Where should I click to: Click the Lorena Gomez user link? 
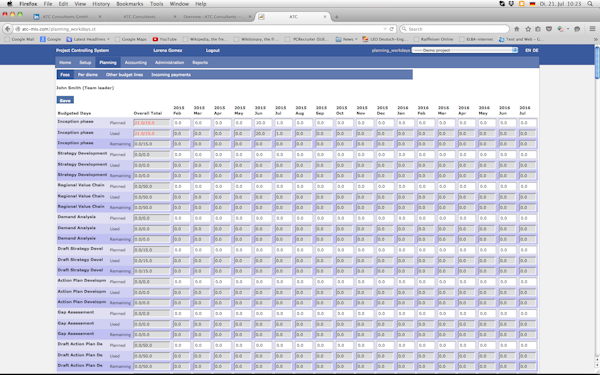[x=168, y=50]
